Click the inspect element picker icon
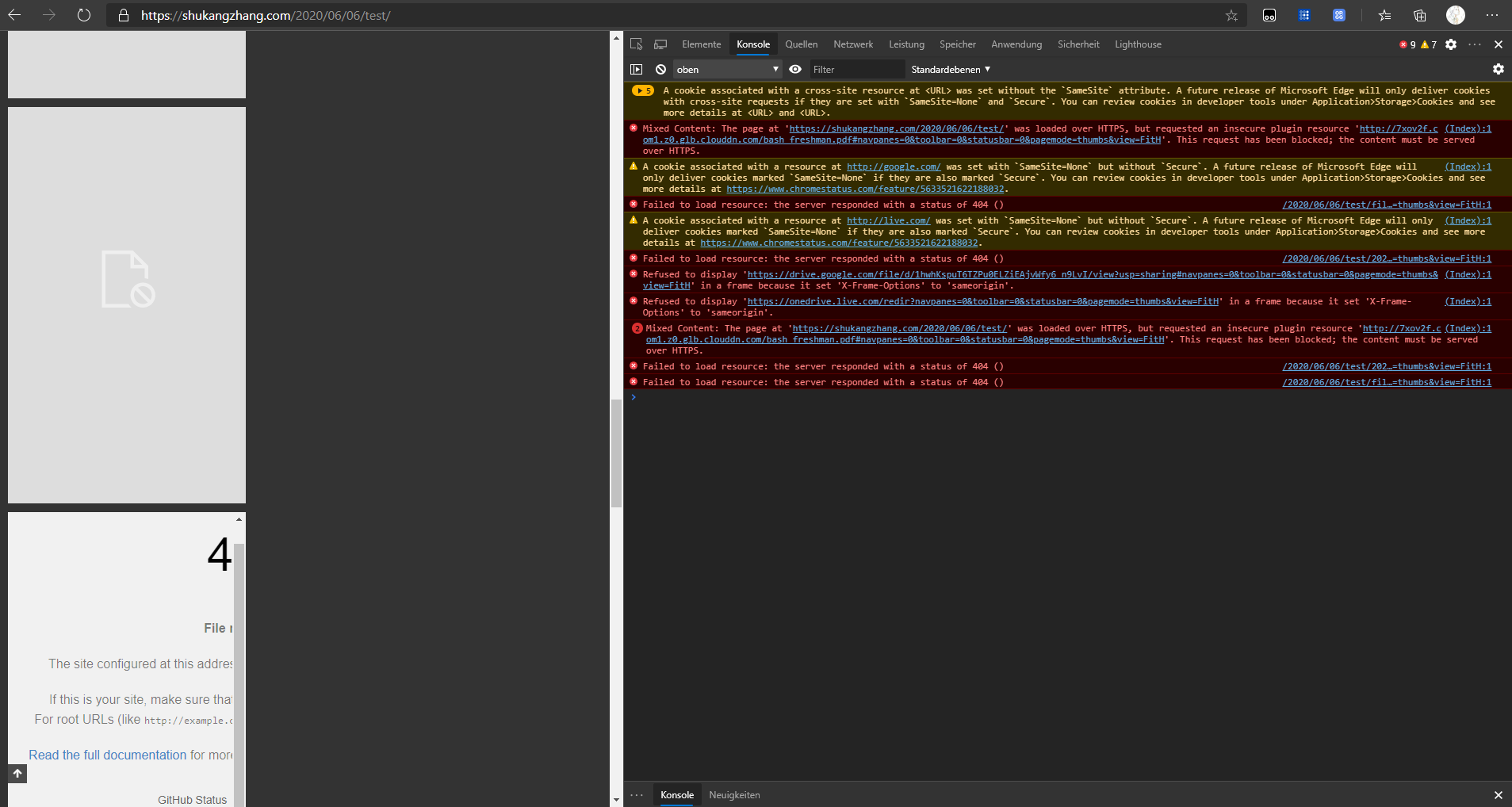Image resolution: width=1512 pixels, height=807 pixels. tap(636, 44)
